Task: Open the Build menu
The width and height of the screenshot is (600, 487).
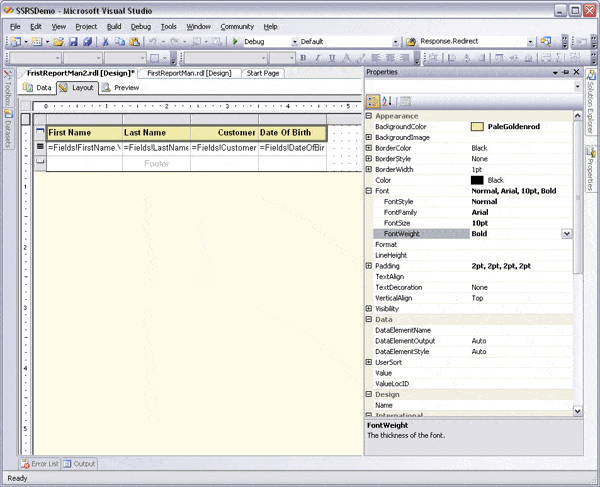Action: pos(114,26)
